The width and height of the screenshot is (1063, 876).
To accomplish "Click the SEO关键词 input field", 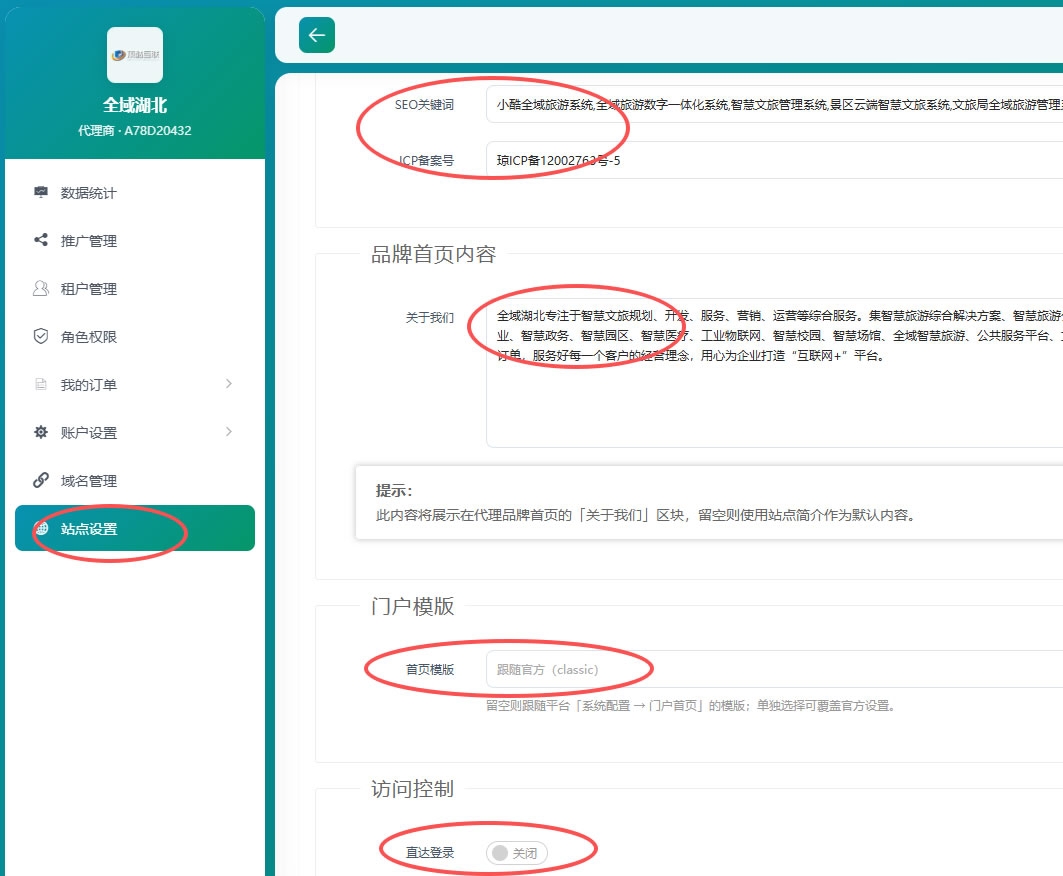I will pyautogui.click(x=774, y=104).
